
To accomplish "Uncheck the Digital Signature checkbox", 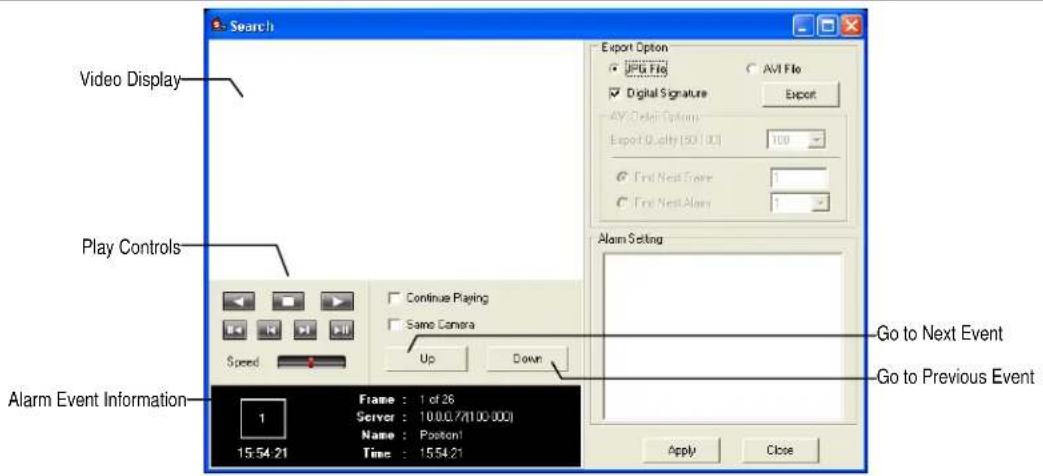I will [615, 94].
